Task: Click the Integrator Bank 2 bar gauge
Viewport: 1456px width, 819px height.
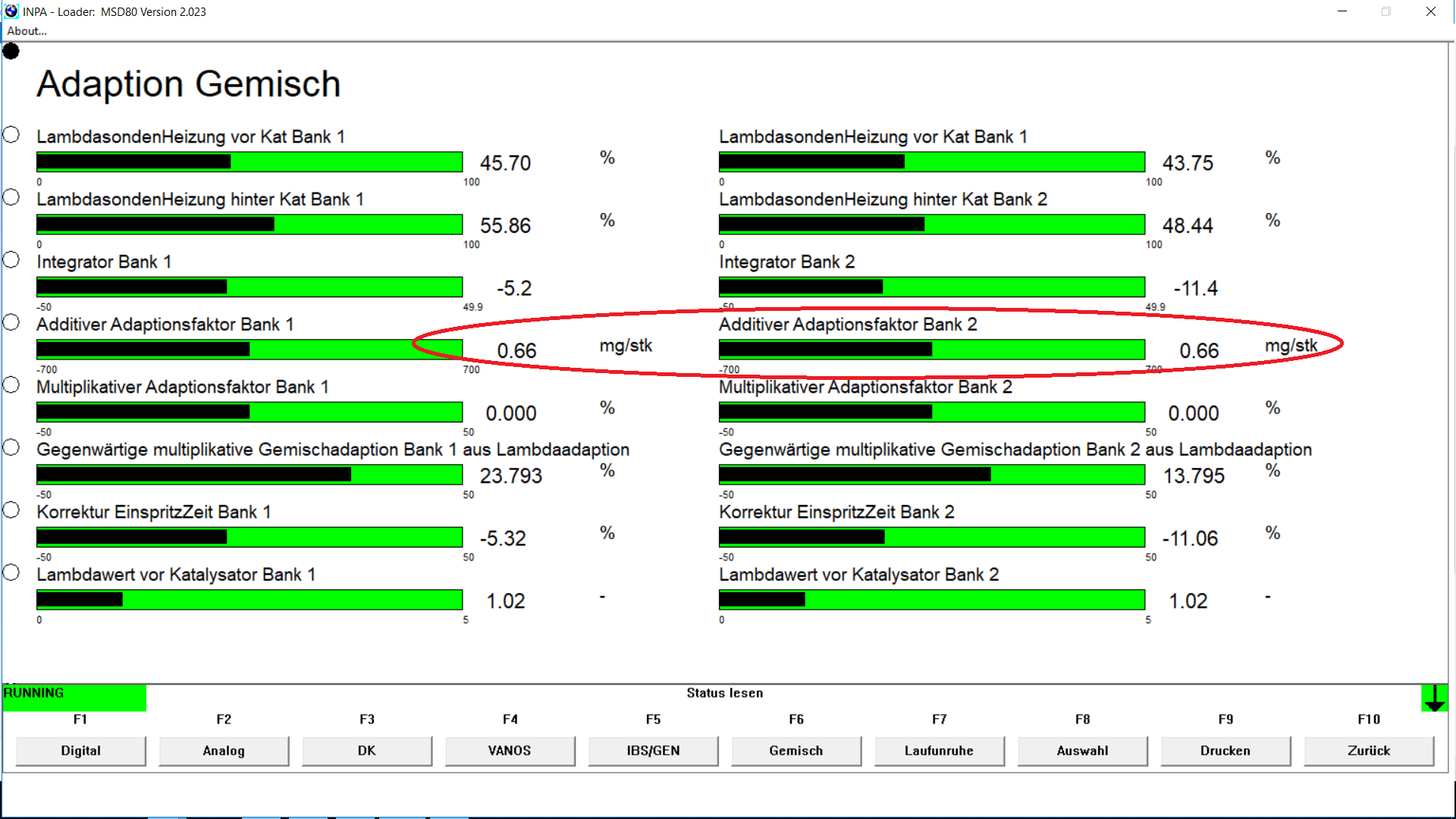Action: [931, 287]
